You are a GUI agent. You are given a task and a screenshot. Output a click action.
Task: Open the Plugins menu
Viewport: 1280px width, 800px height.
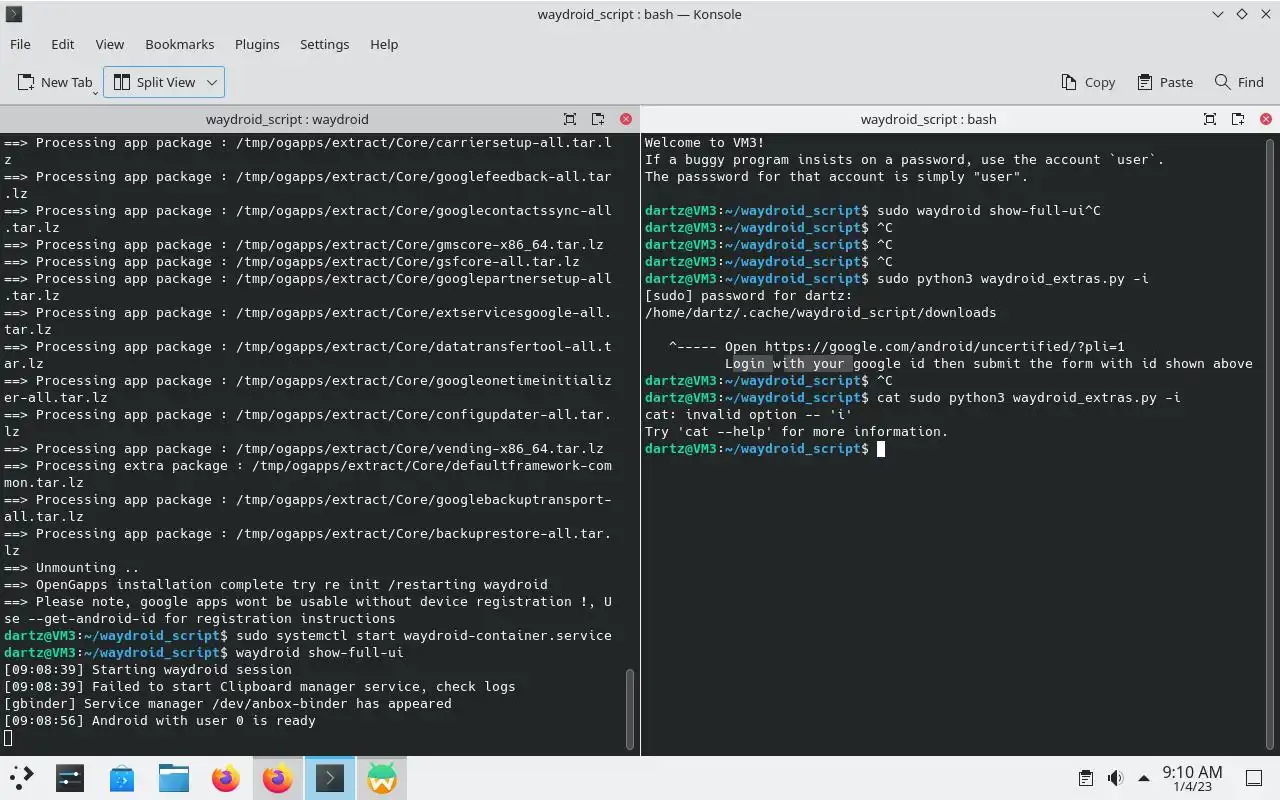click(x=257, y=44)
